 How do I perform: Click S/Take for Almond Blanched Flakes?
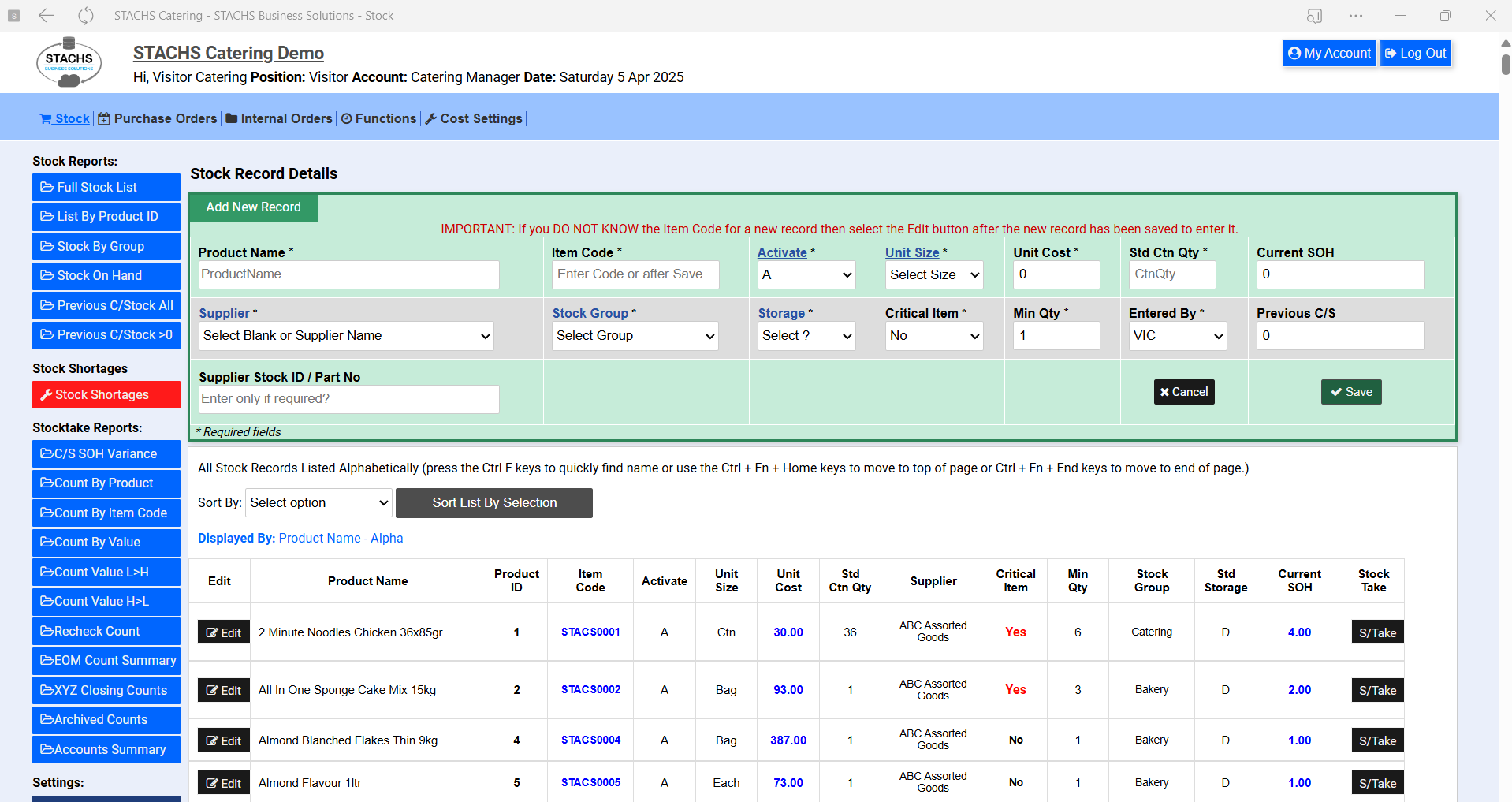click(1377, 740)
